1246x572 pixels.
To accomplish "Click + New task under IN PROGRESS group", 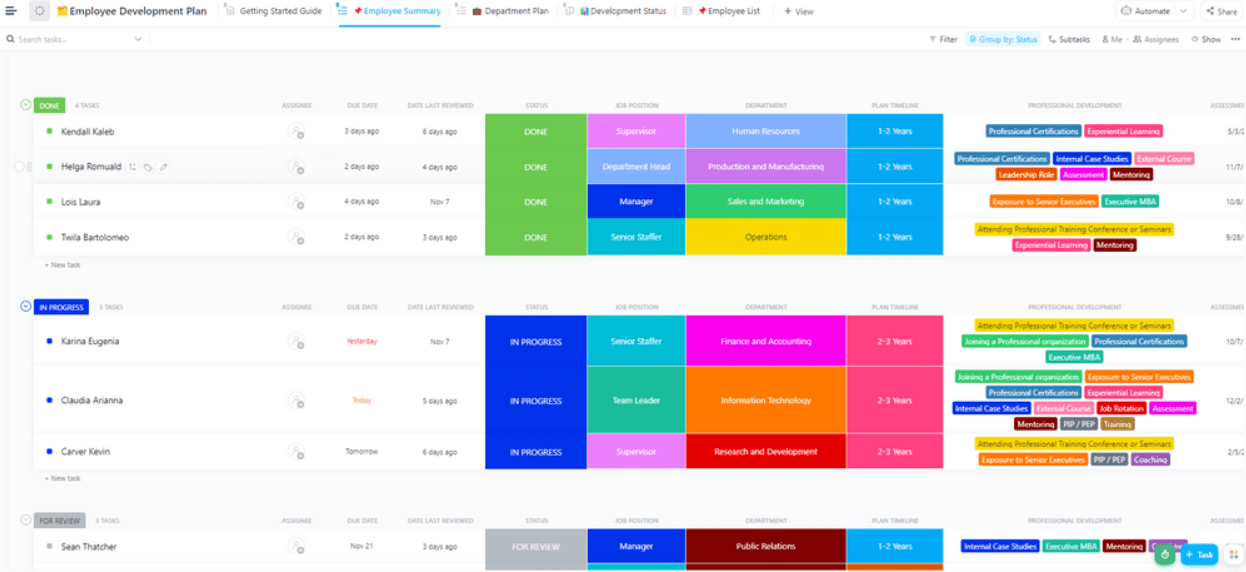I will (63, 478).
